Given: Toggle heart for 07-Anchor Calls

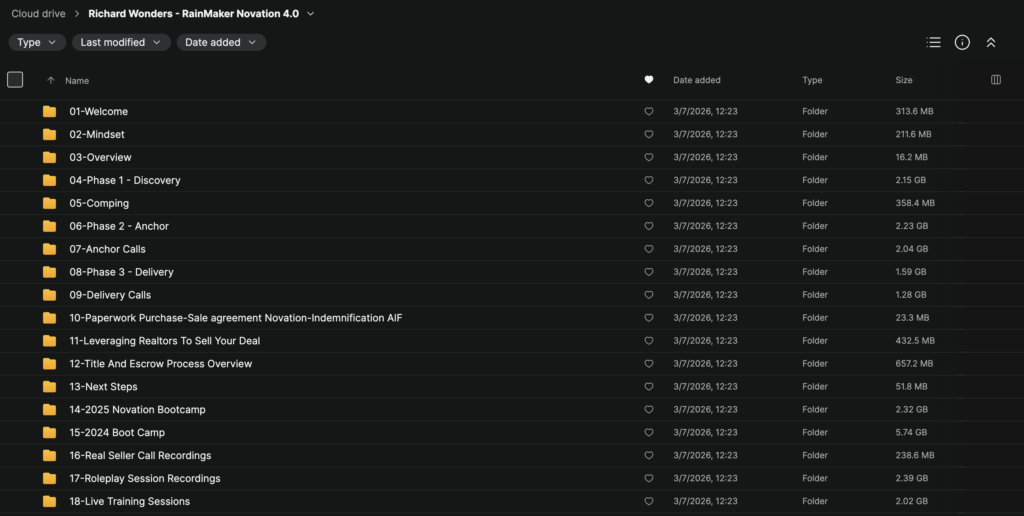Looking at the screenshot, I should click(x=648, y=249).
